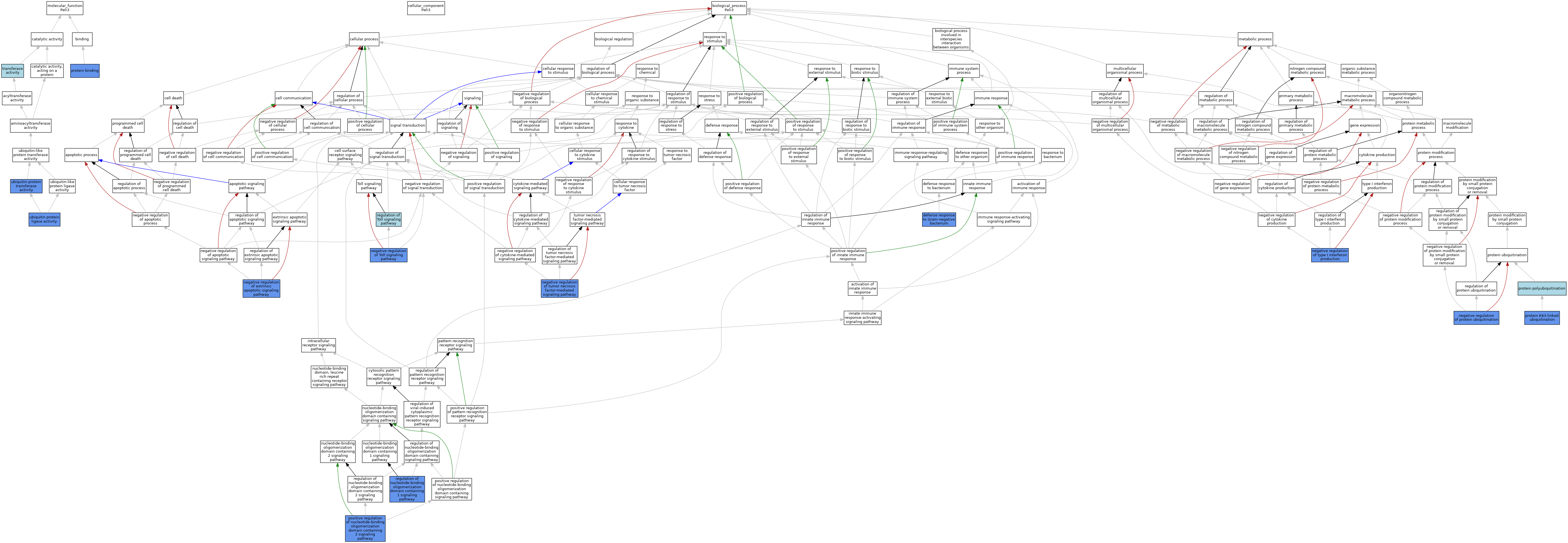Image resolution: width=1568 pixels, height=543 pixels.
Task: Click 'regulation of viral-induced cytoplasmic pattern recognition' node
Action: (422, 414)
